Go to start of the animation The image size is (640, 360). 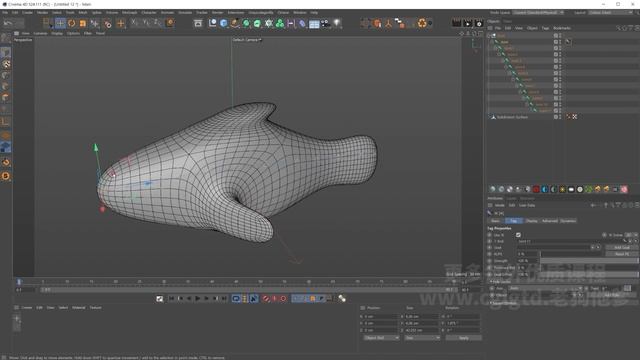(x=171, y=299)
